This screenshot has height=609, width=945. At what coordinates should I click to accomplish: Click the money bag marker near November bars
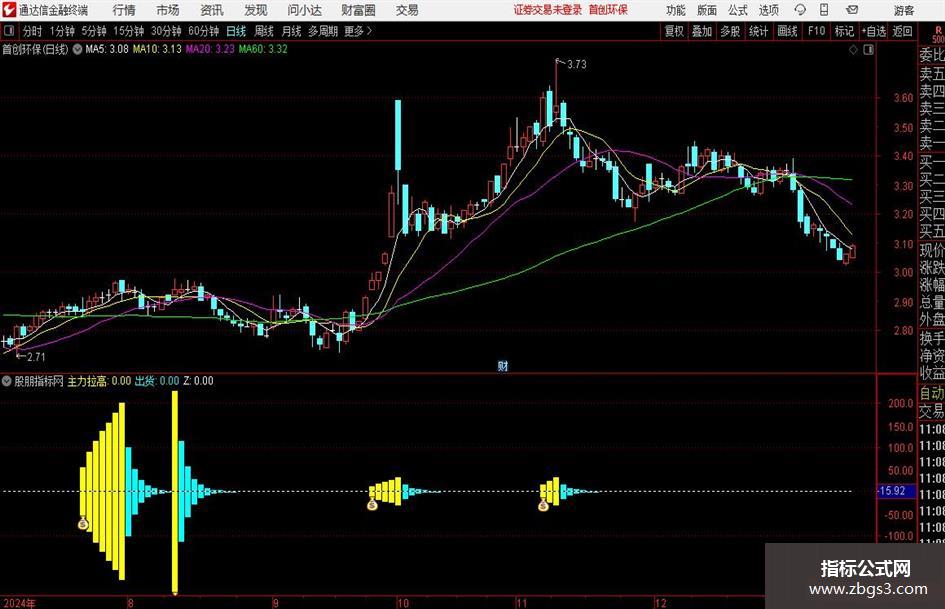click(543, 505)
